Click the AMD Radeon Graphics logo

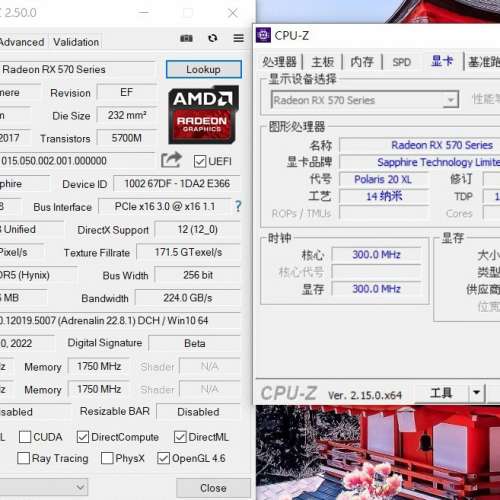click(x=203, y=115)
